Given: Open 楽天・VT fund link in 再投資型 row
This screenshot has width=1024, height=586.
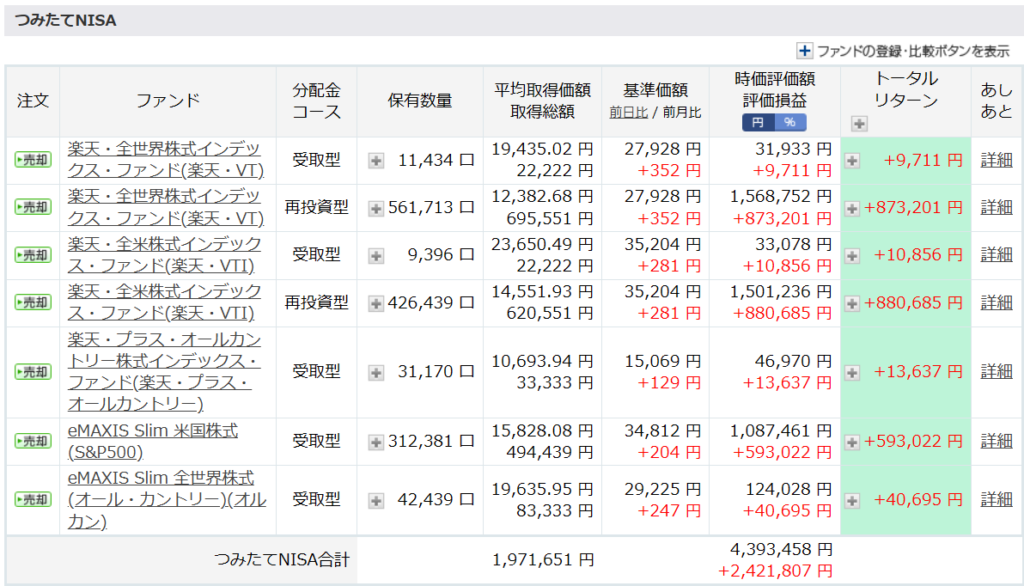Looking at the screenshot, I should click(x=166, y=207).
